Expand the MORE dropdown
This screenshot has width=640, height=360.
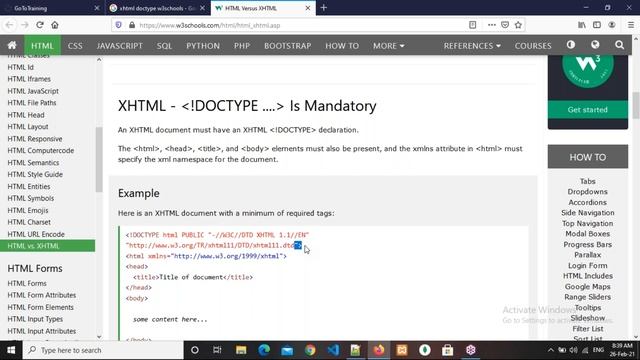click(x=389, y=46)
